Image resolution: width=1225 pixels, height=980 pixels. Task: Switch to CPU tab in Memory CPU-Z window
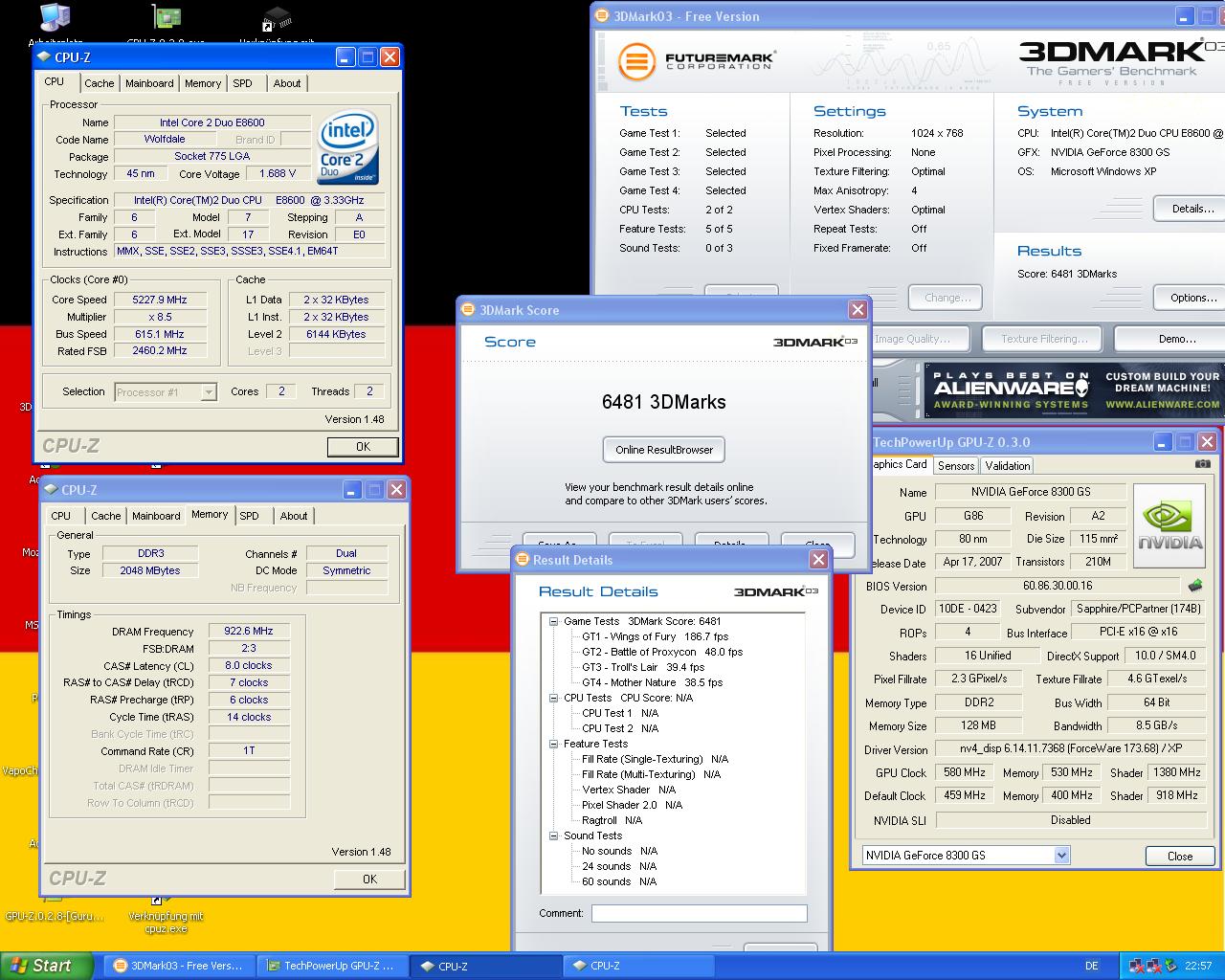pos(61,516)
